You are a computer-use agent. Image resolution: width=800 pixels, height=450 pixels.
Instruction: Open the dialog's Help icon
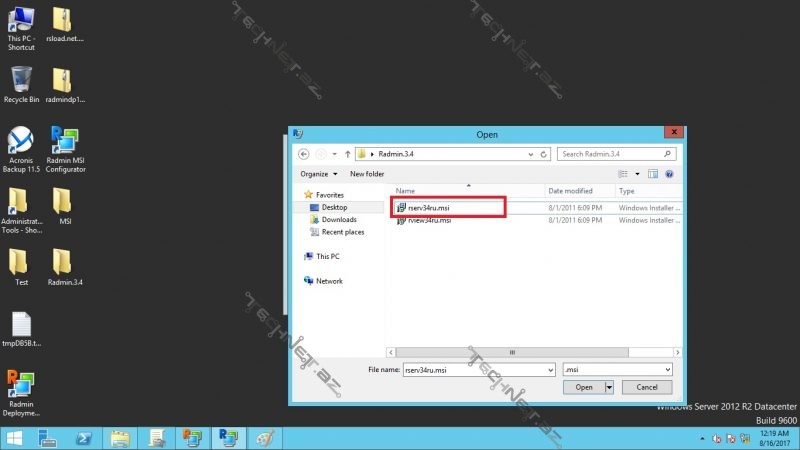click(670, 174)
